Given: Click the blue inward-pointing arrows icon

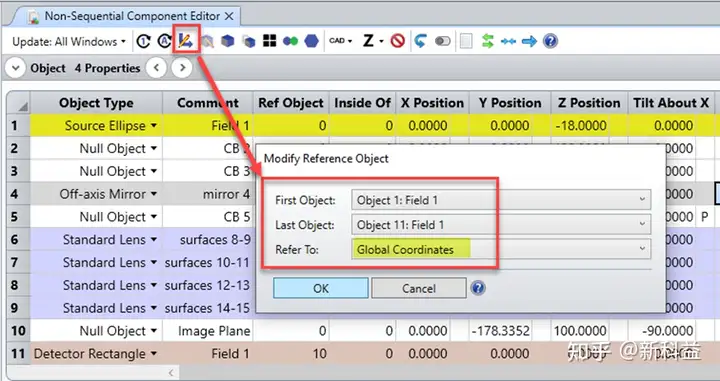Looking at the screenshot, I should (x=508, y=41).
